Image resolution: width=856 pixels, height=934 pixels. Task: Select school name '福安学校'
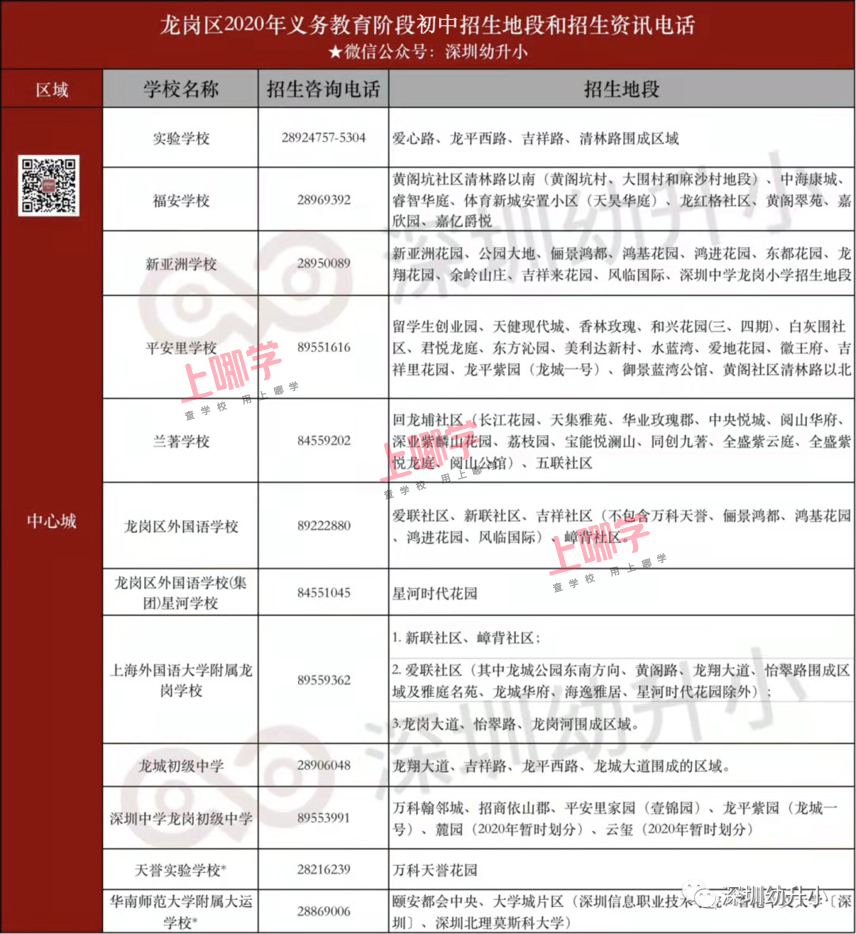point(181,200)
